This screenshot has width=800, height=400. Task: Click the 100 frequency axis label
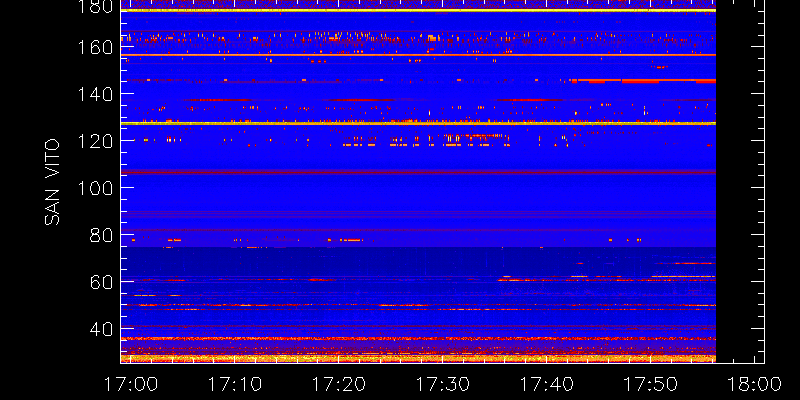point(95,188)
